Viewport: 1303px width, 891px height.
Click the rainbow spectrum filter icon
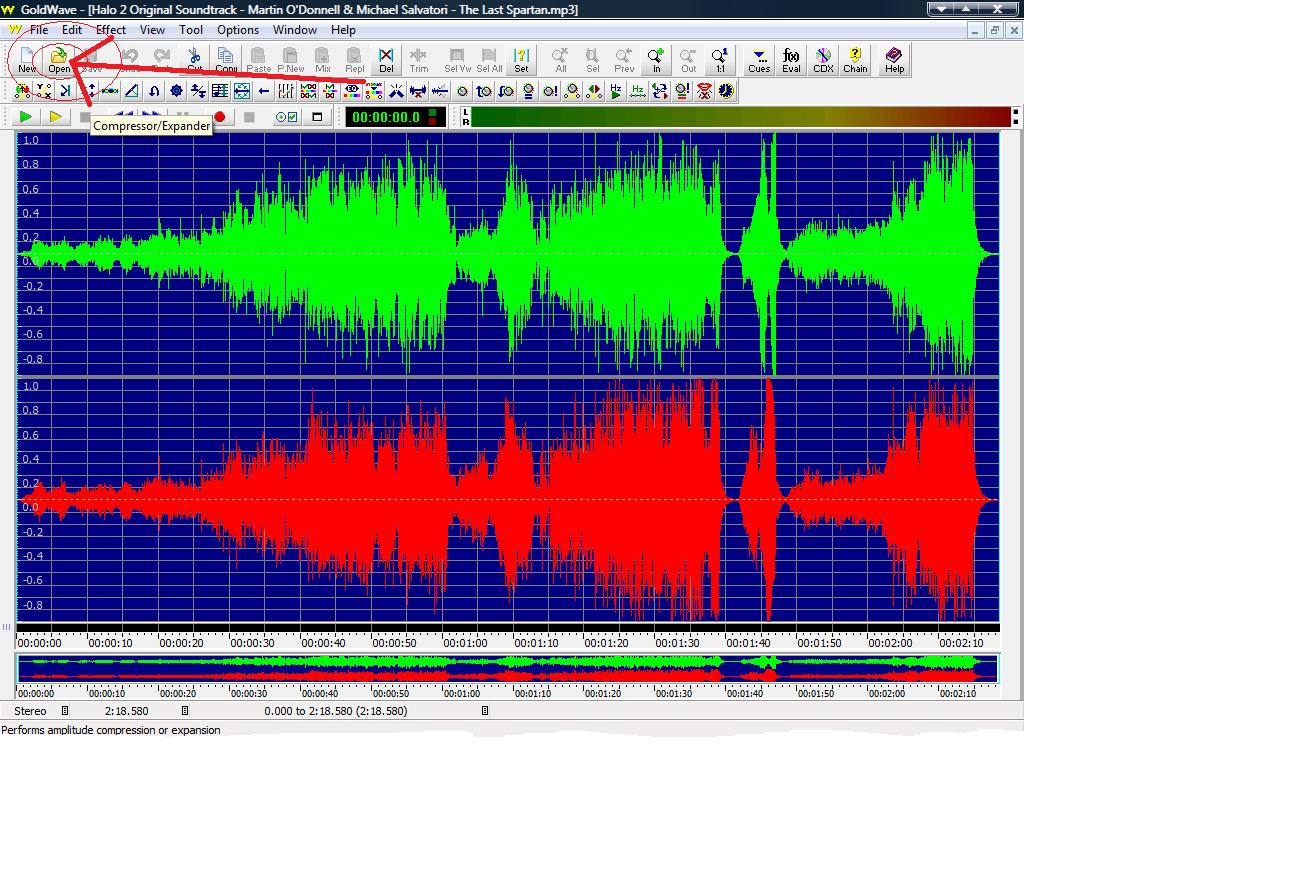(x=374, y=91)
